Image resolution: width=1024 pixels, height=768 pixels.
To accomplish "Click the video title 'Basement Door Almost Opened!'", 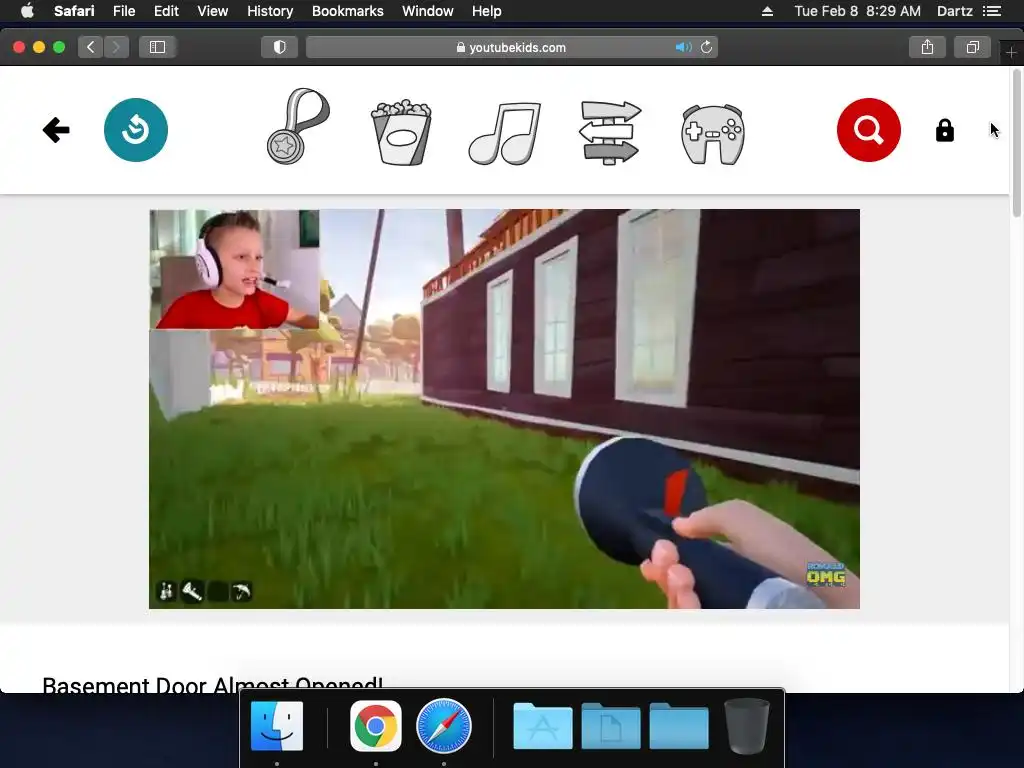I will pyautogui.click(x=212, y=684).
